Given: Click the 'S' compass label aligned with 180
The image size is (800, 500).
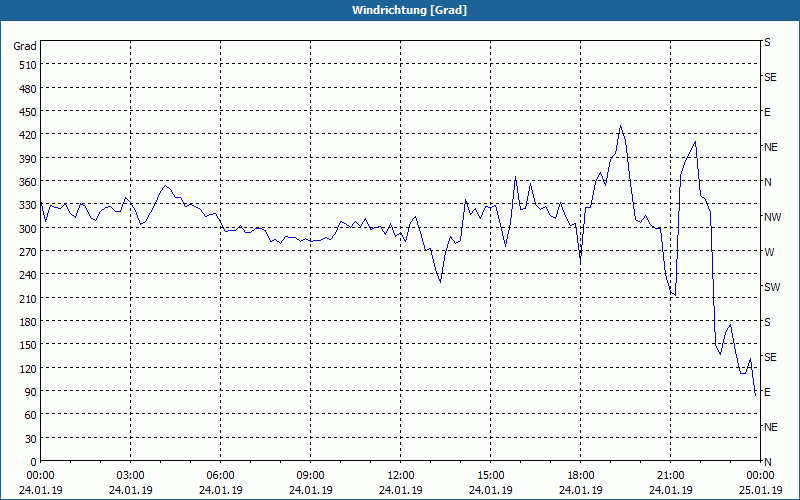Looking at the screenshot, I should [x=767, y=322].
